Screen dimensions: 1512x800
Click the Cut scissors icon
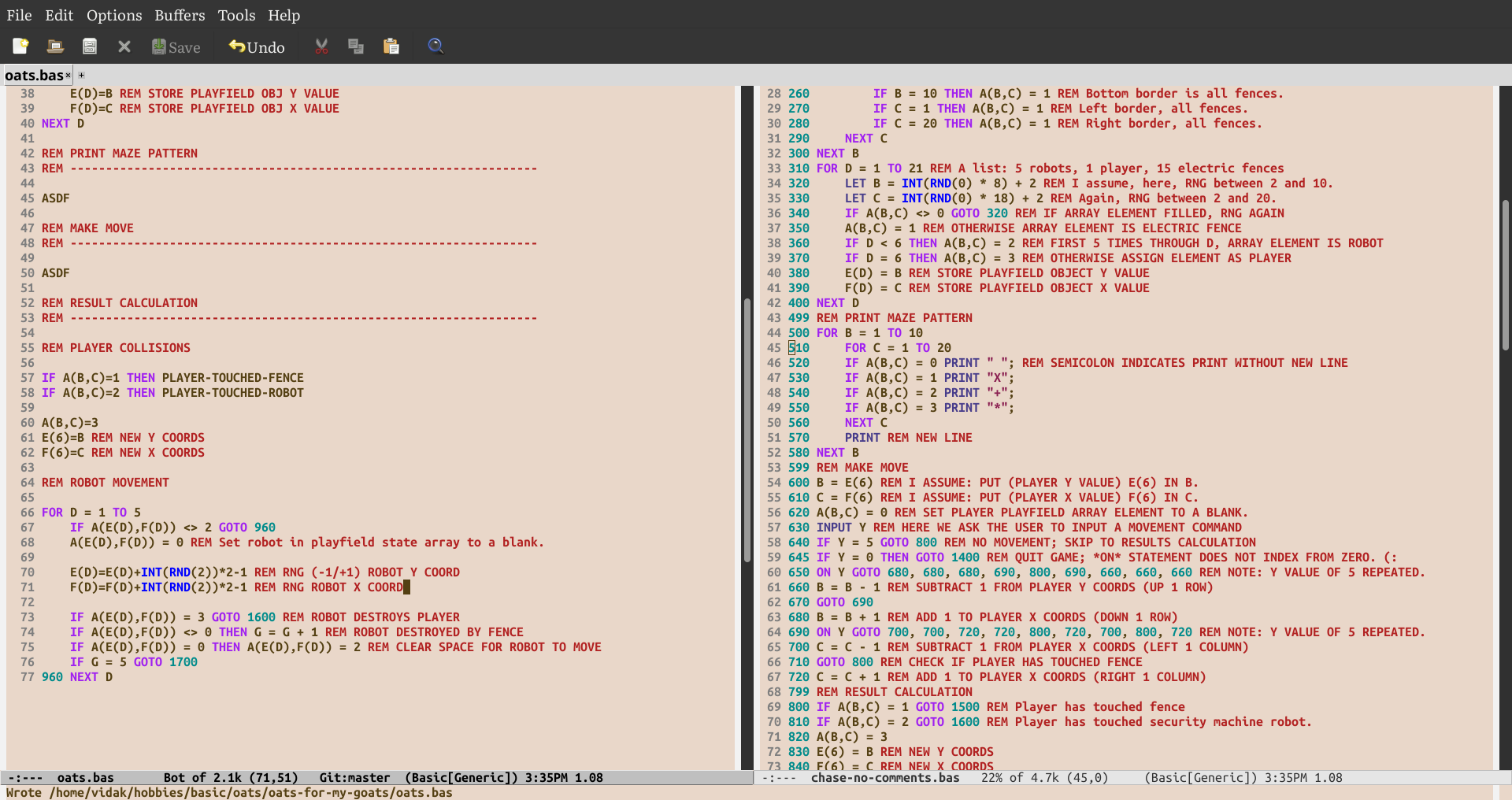tap(321, 46)
